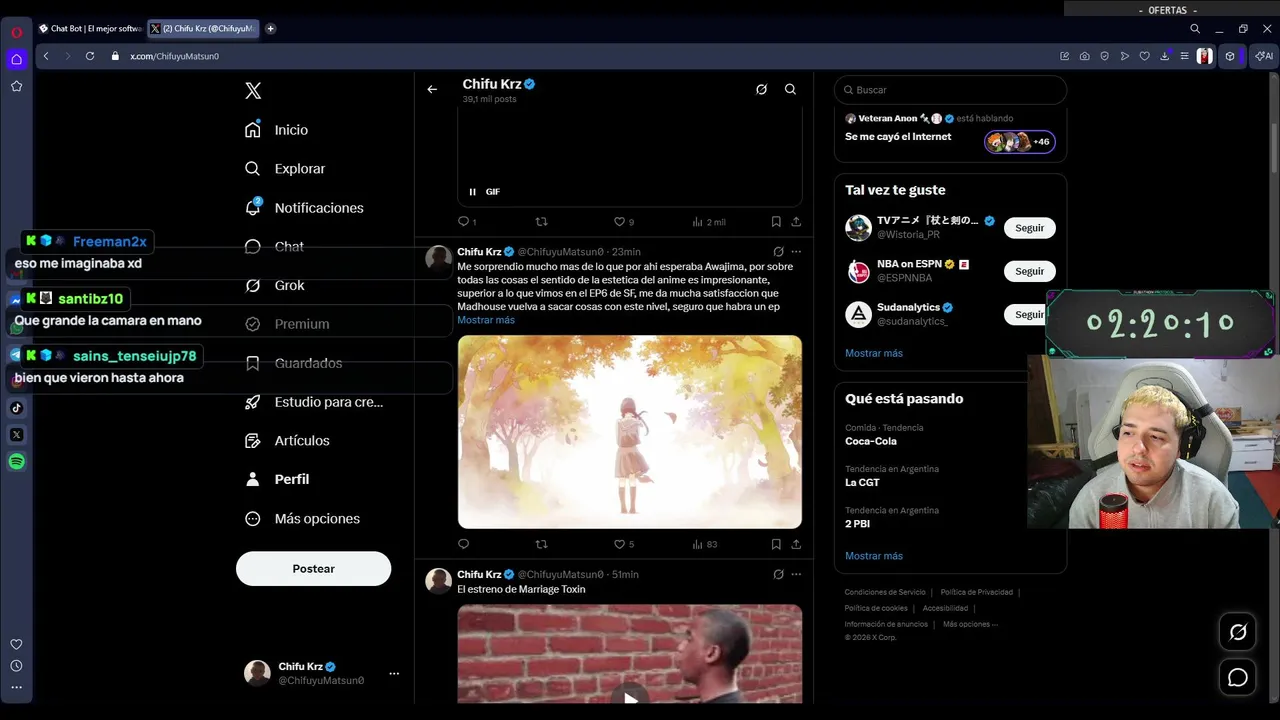Open Notificaciones
Screen dimensions: 1280x720
(x=305, y=208)
